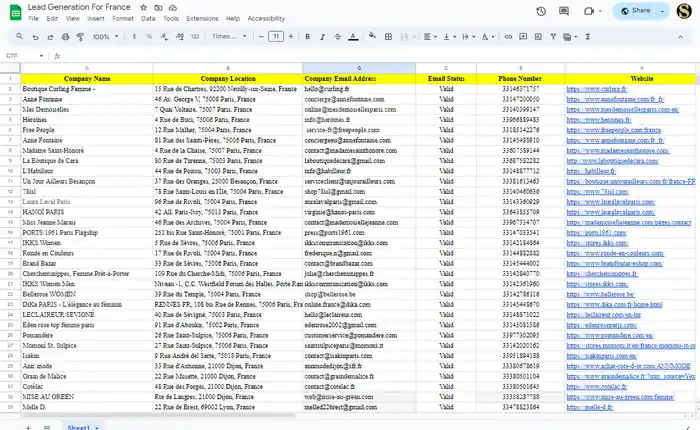Screen dimensions: 700x430
Task: Toggle strikethrough formatting
Action: coord(338,37)
